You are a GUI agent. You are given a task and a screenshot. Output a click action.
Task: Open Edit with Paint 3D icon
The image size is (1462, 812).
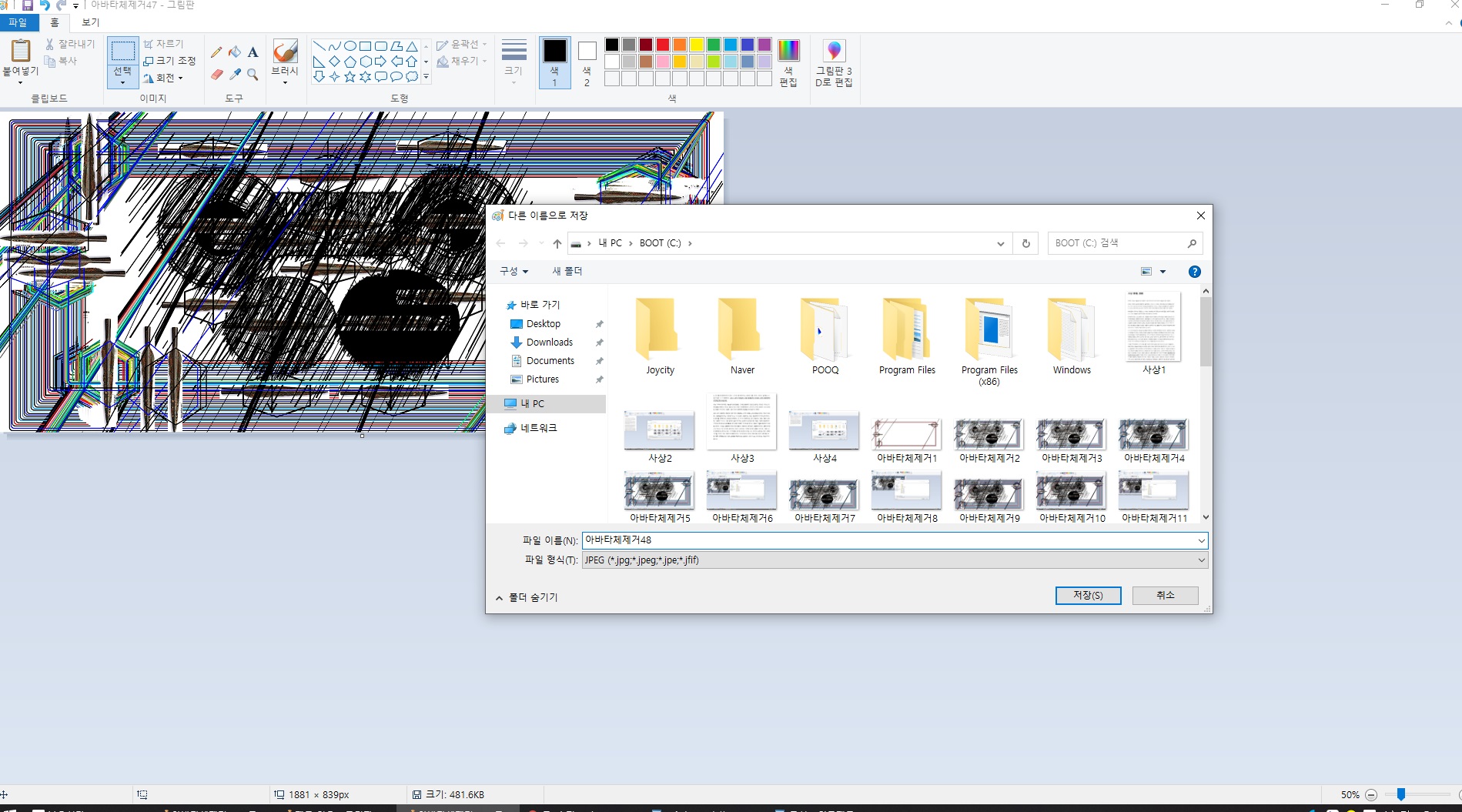point(834,51)
